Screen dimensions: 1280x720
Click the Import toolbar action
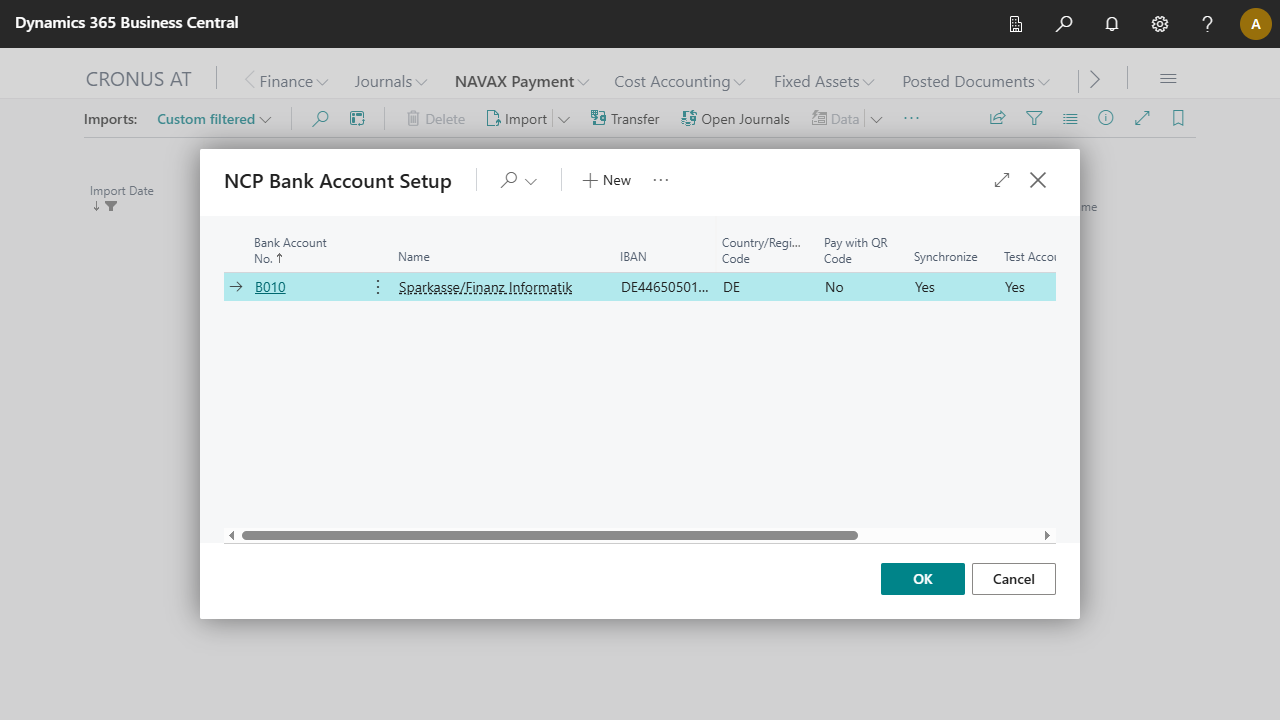[x=517, y=119]
